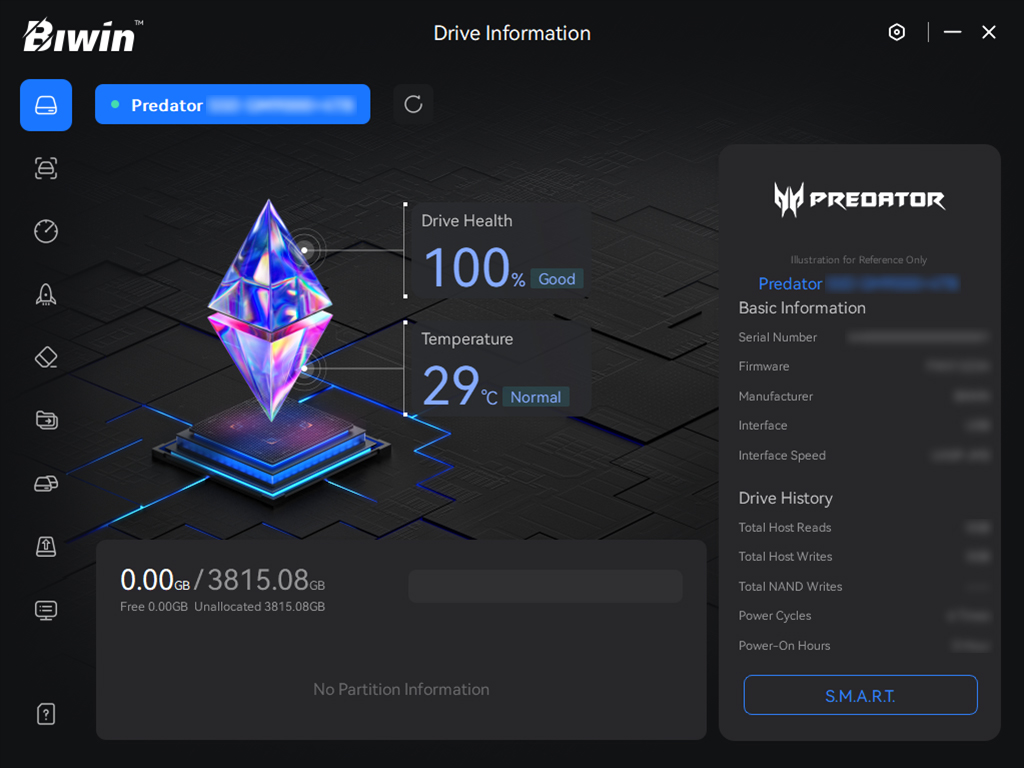Screen dimensions: 1024x768
Task: Click the Predator drive name link
Action: (x=858, y=284)
